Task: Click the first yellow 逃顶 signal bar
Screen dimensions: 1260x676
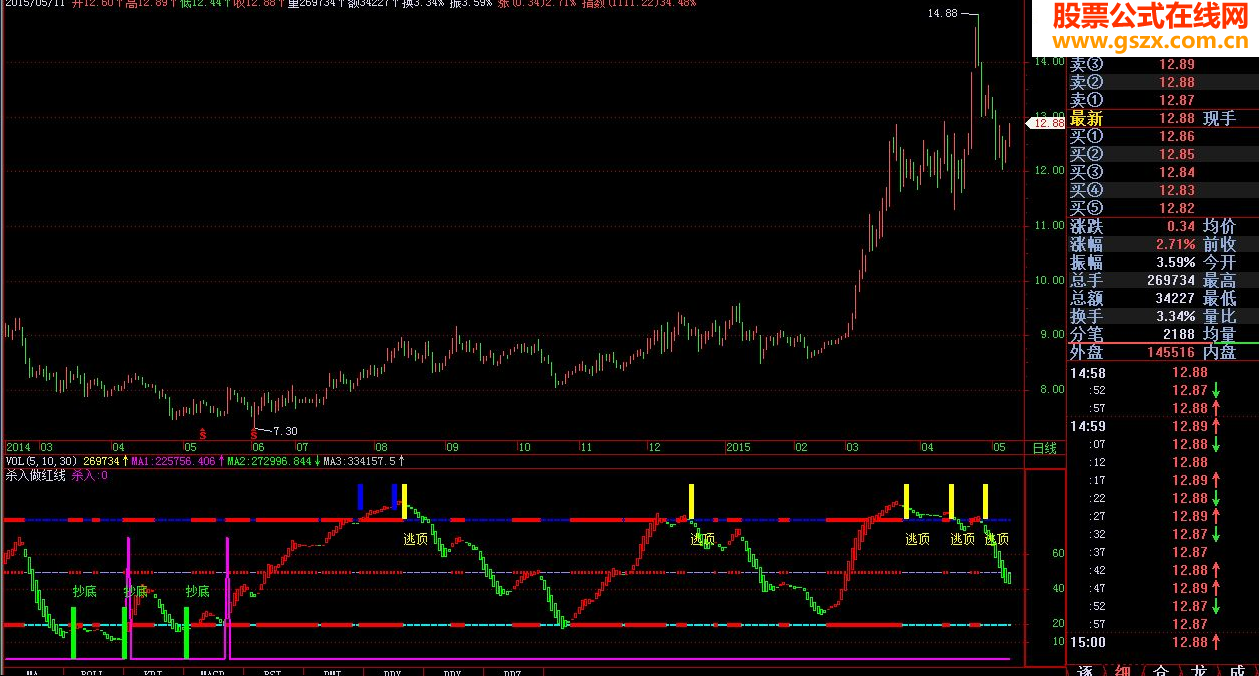Action: [404, 501]
